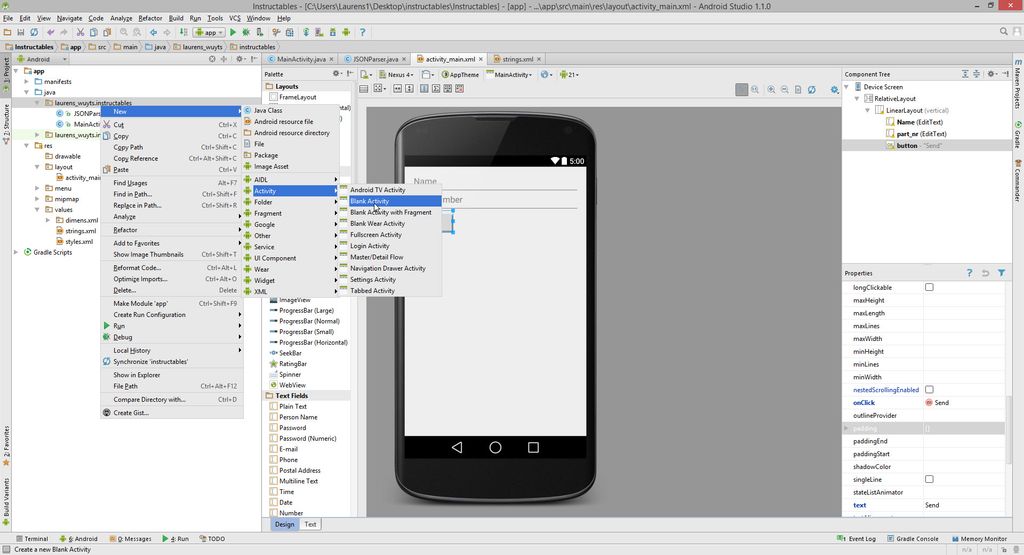
Task: Click the Properties help question mark icon
Action: tap(969, 273)
